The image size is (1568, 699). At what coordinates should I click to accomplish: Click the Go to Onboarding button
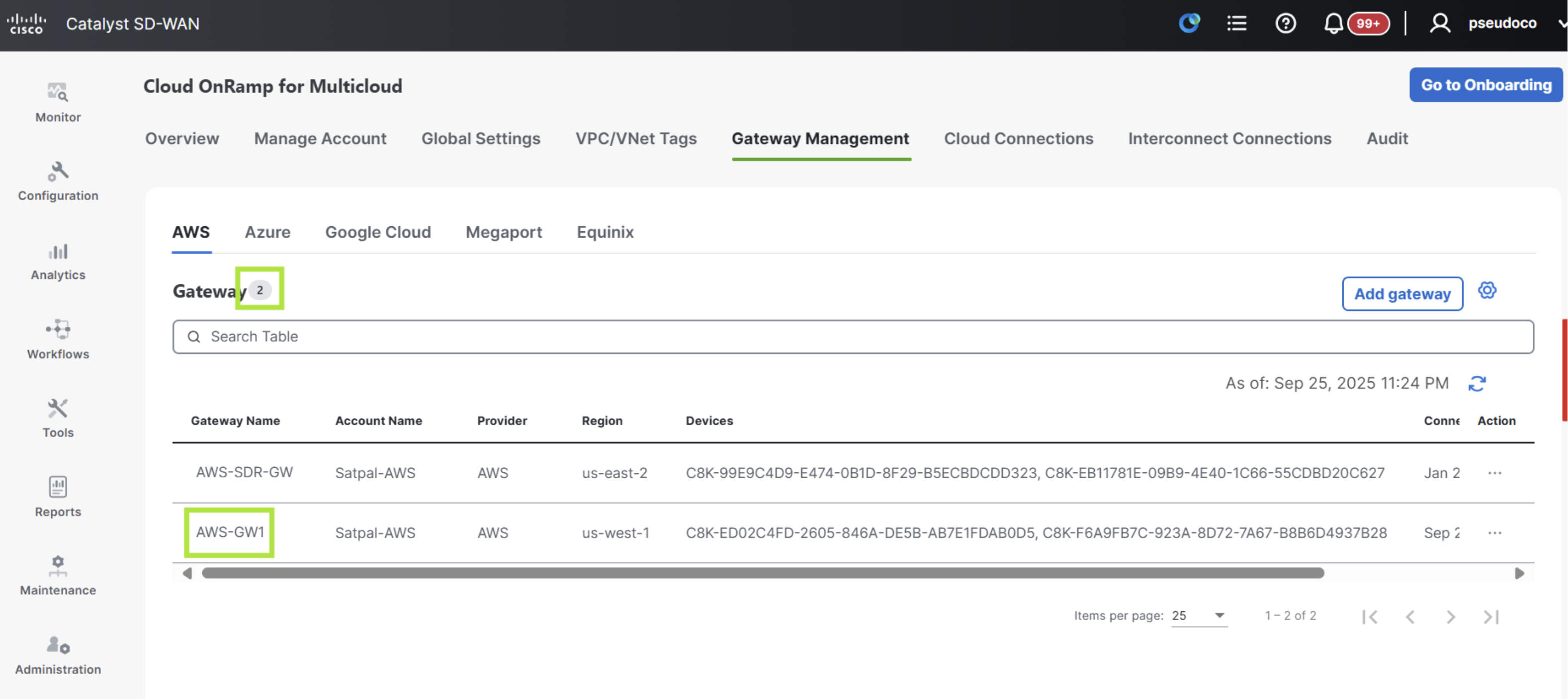1486,85
